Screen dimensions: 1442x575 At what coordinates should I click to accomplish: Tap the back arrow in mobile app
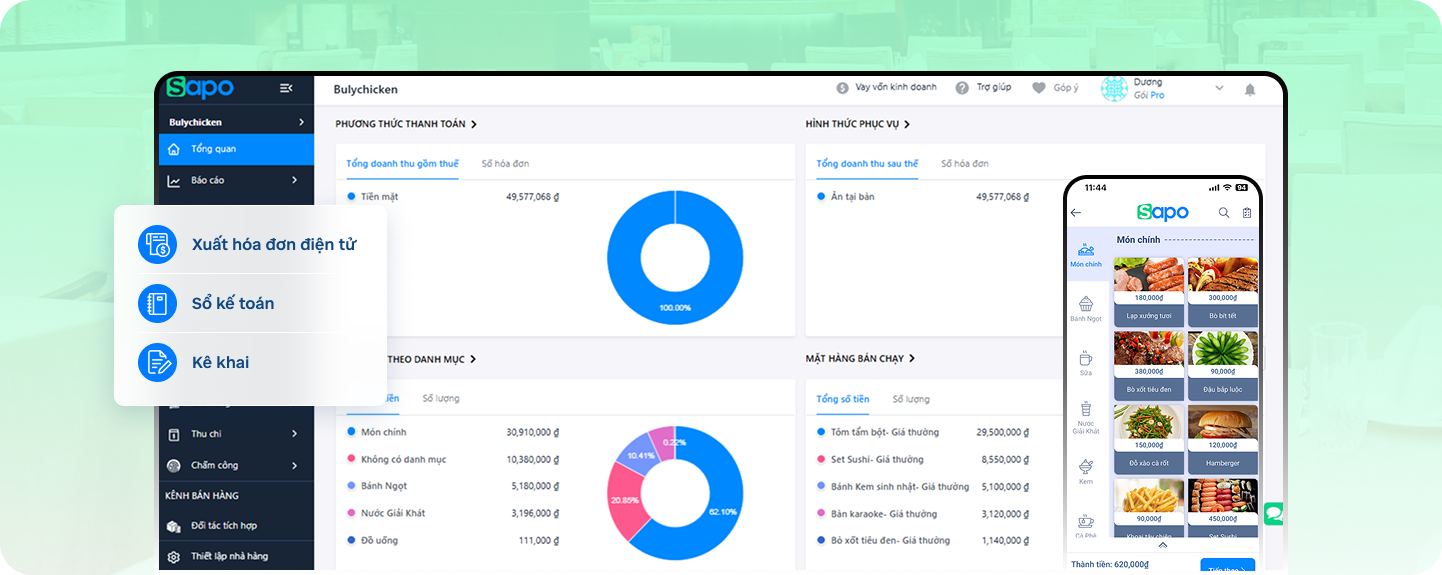pyautogui.click(x=1076, y=212)
